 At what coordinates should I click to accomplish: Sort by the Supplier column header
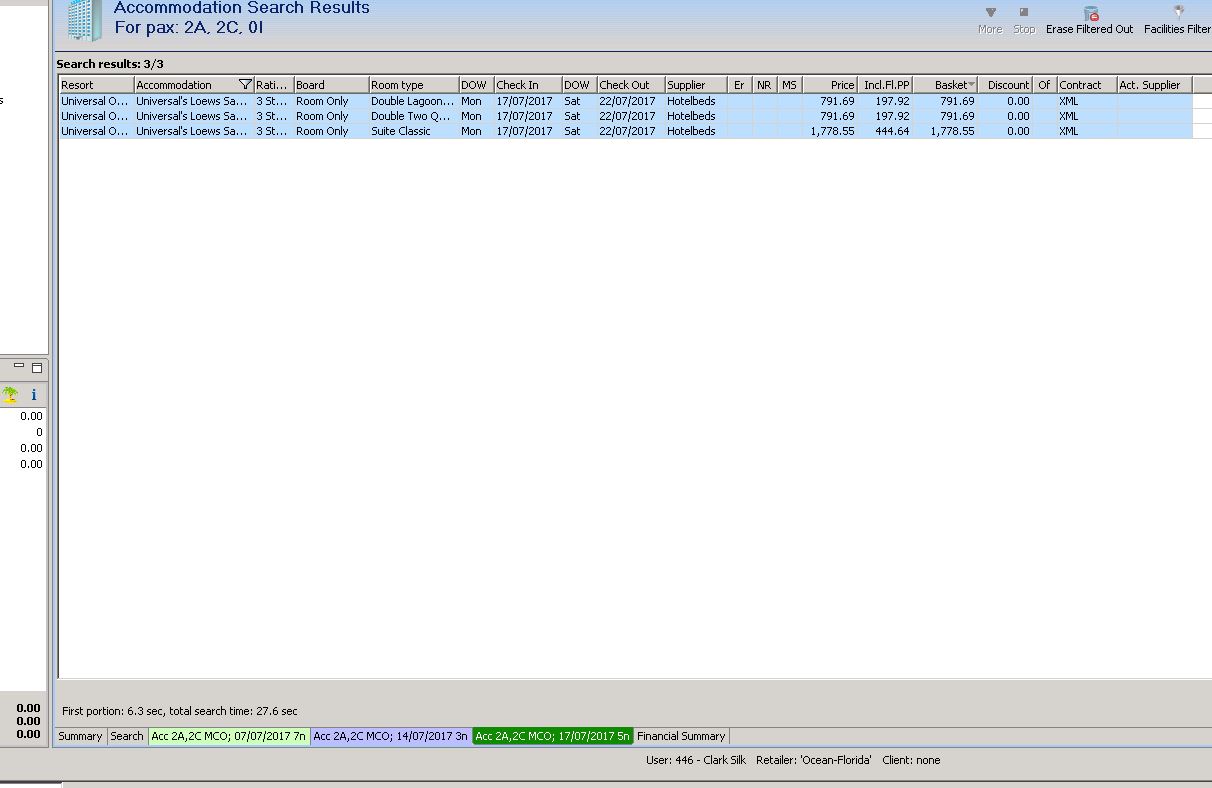[697, 85]
